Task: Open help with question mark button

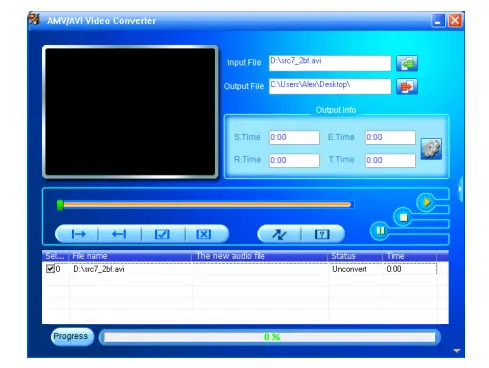Action: click(322, 234)
